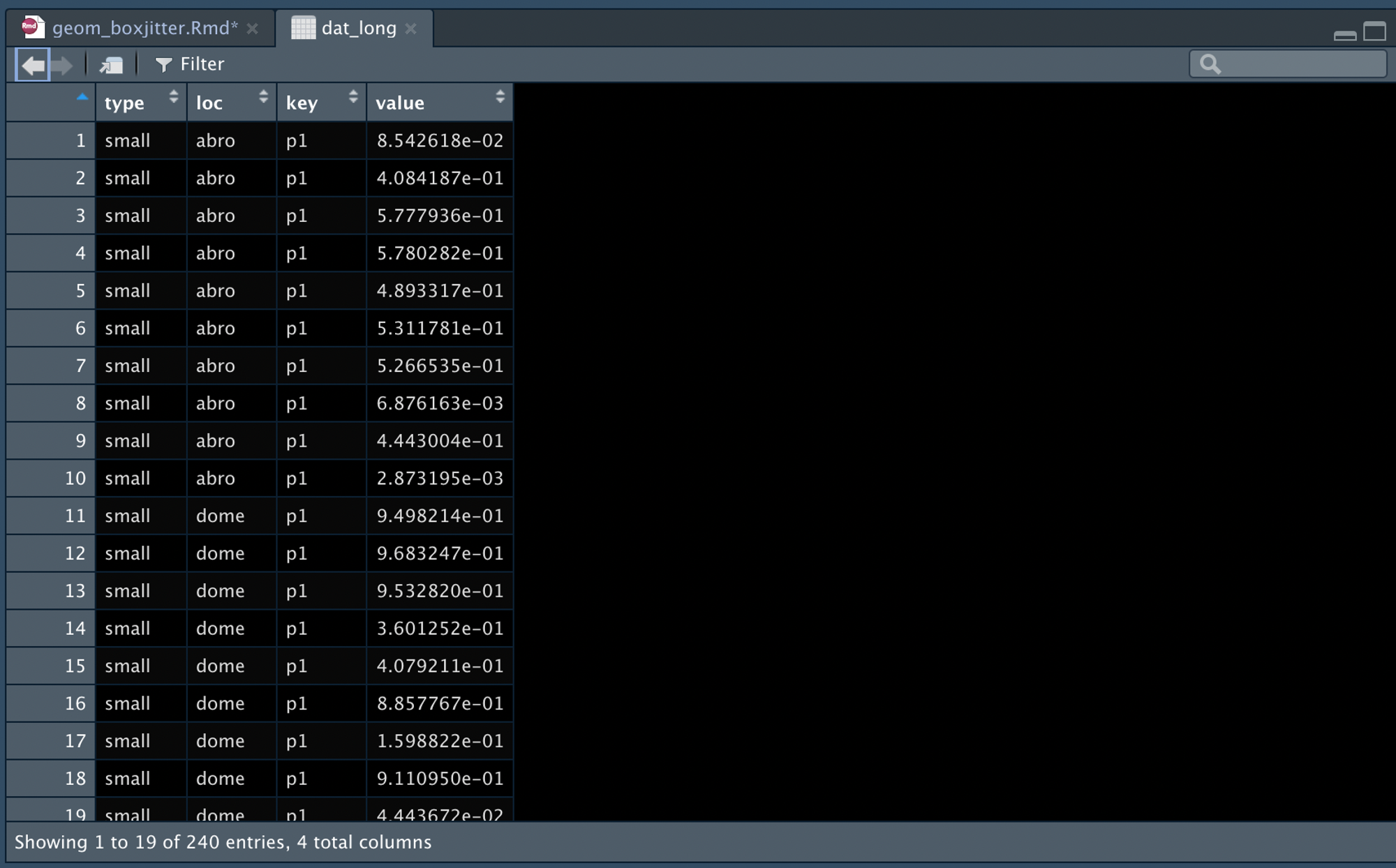Click the search magnifier input field
1396x868 pixels.
pos(1288,64)
